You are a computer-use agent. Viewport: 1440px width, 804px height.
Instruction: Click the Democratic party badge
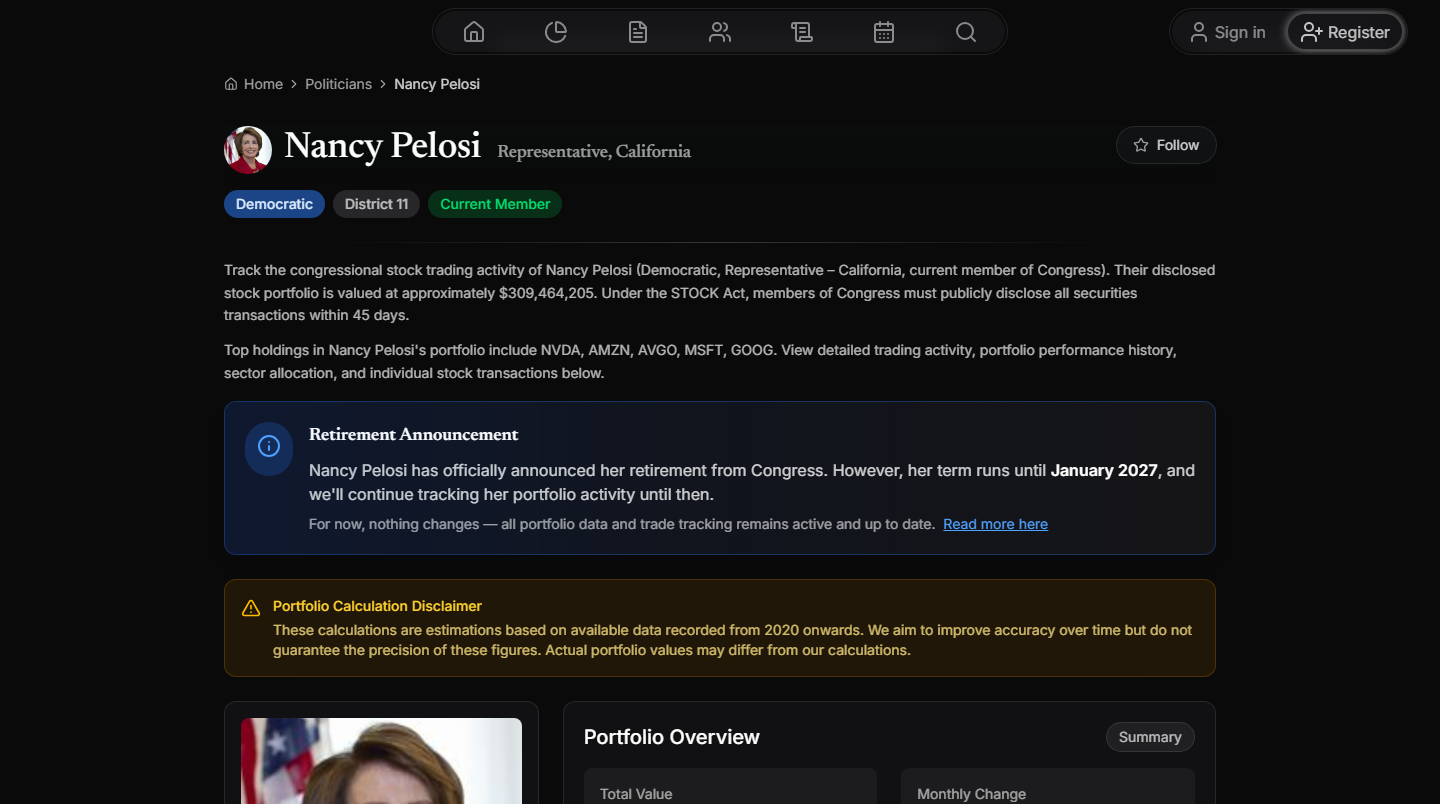pyautogui.click(x=274, y=204)
